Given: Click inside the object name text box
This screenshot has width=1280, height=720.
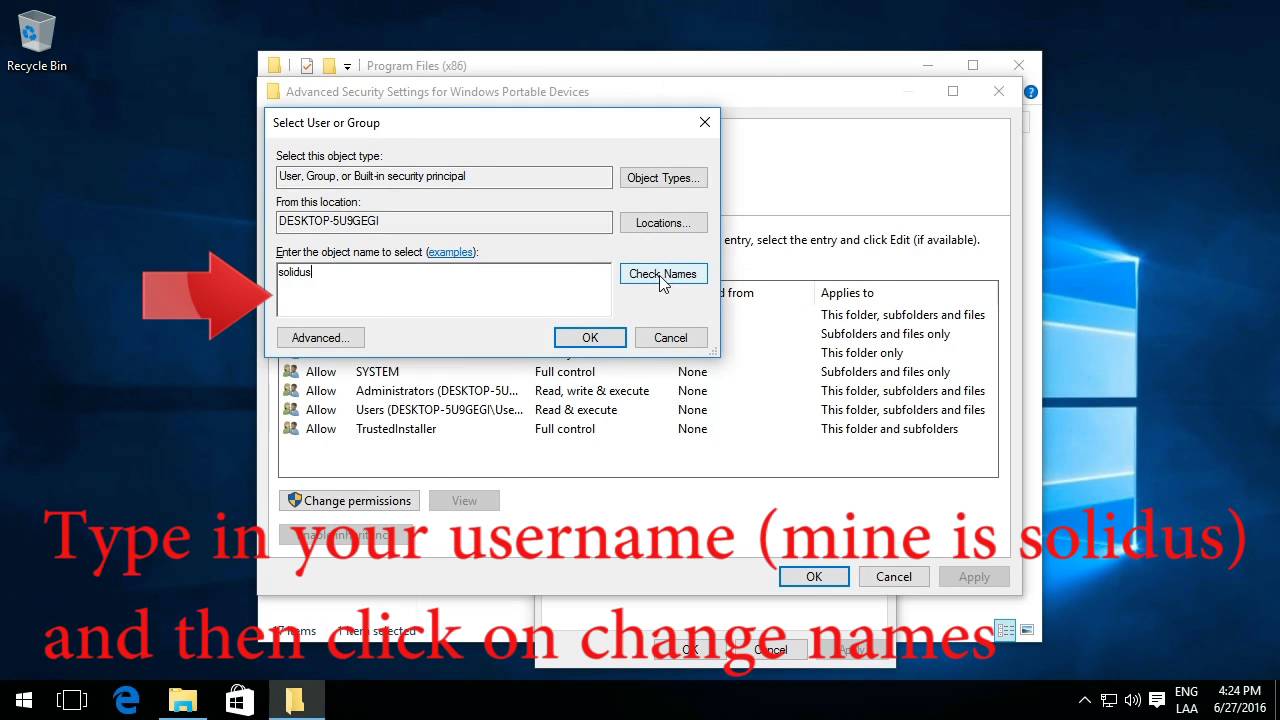Looking at the screenshot, I should [x=444, y=290].
